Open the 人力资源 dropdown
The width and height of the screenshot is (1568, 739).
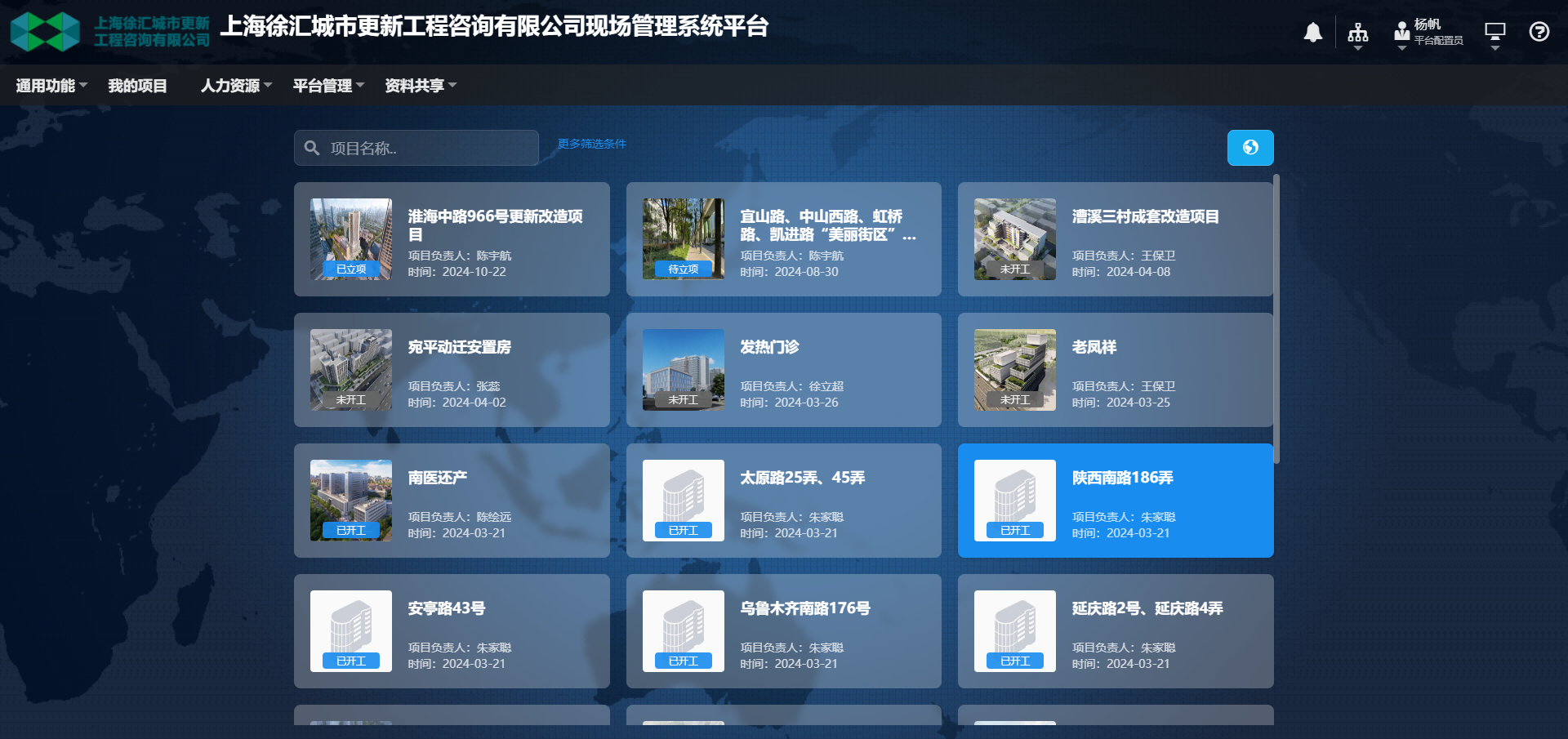pyautogui.click(x=234, y=85)
